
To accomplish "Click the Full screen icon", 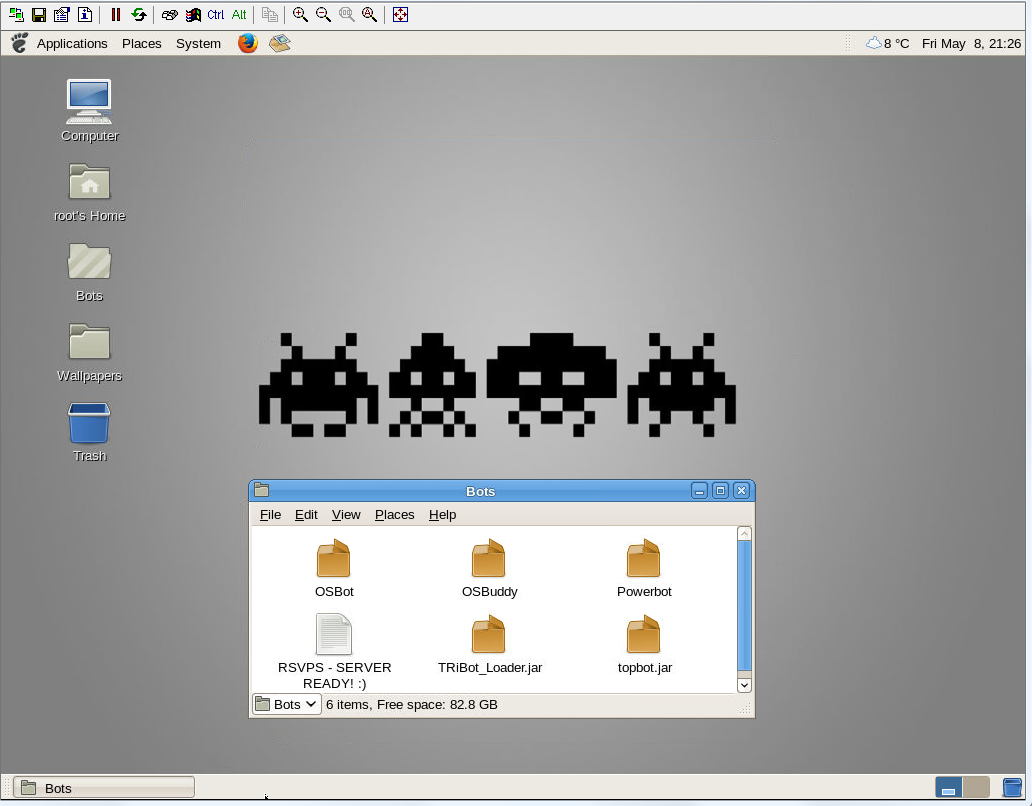I will tap(400, 14).
